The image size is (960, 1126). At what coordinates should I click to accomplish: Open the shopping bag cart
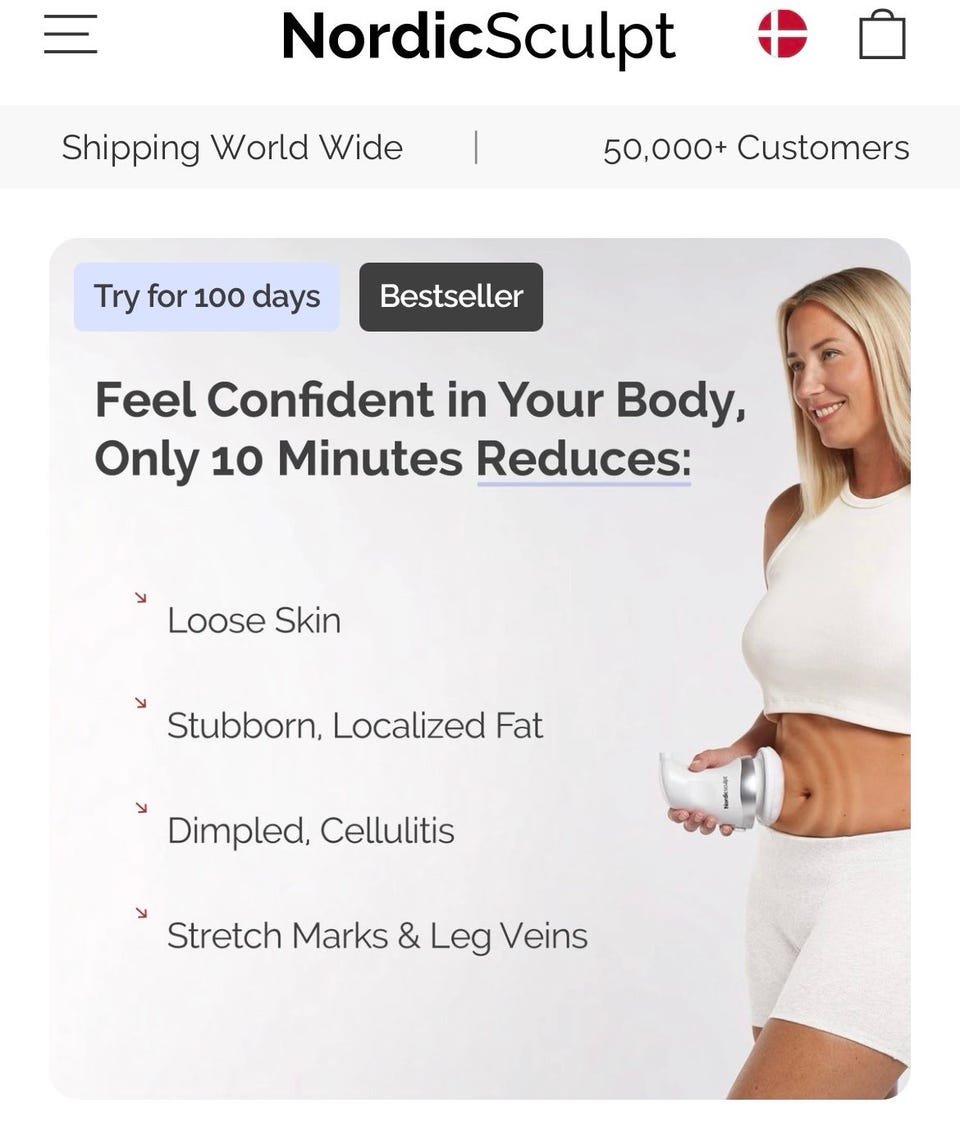(x=882, y=34)
